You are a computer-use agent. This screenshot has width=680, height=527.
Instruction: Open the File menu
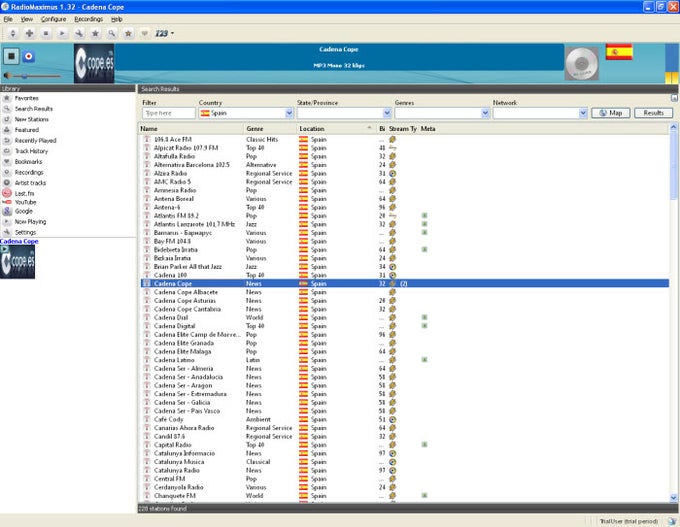tap(8, 19)
